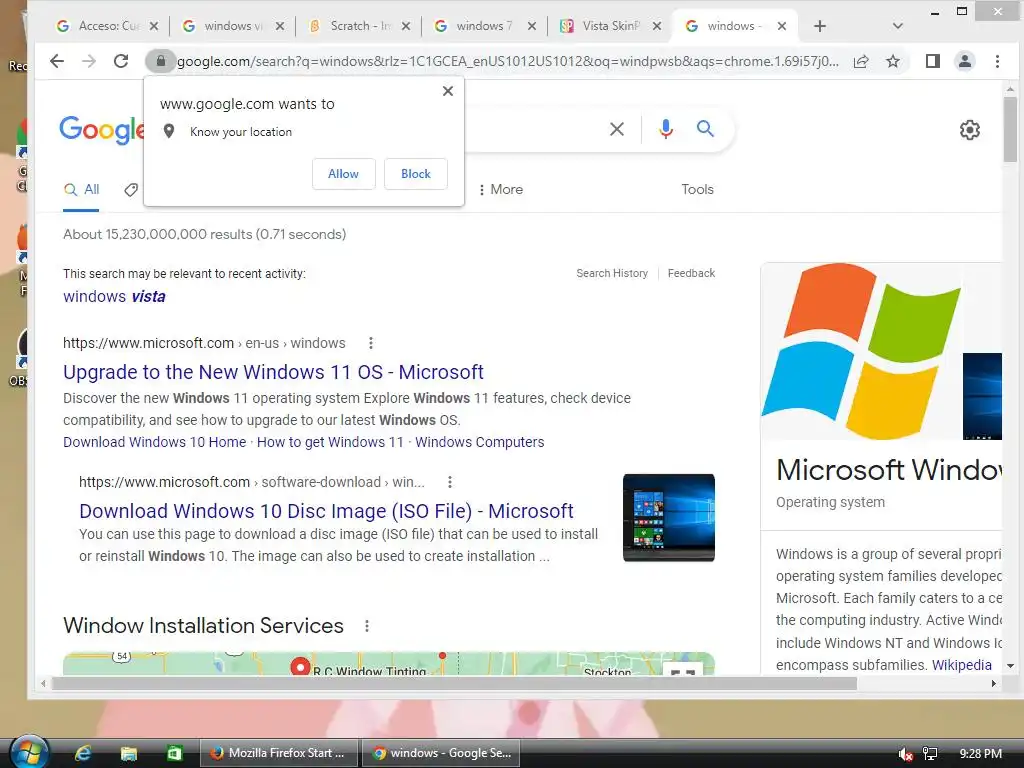Start voice search with the microphone icon

[665, 129]
